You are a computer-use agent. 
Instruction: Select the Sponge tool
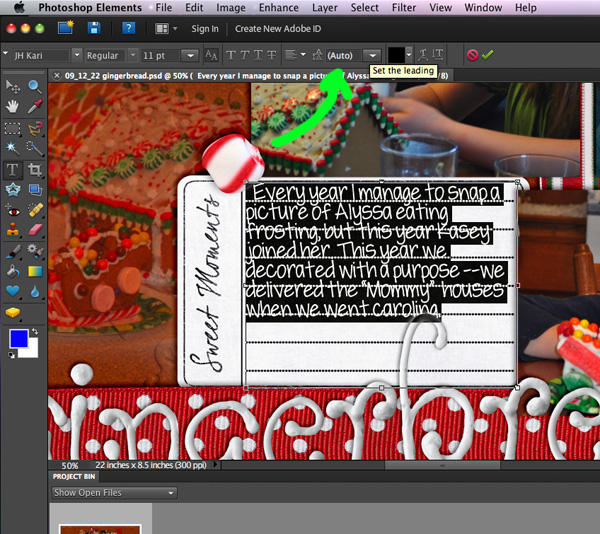(13, 313)
